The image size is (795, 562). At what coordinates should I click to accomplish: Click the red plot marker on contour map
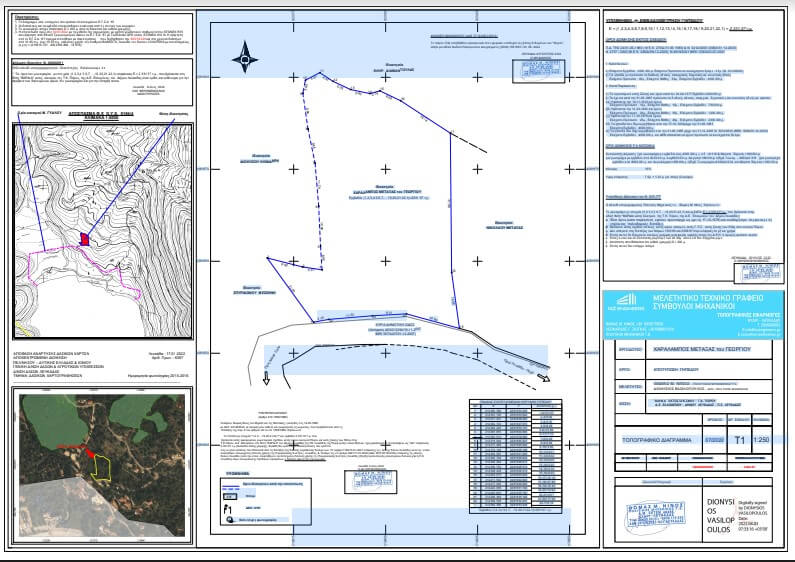pyautogui.click(x=85, y=238)
